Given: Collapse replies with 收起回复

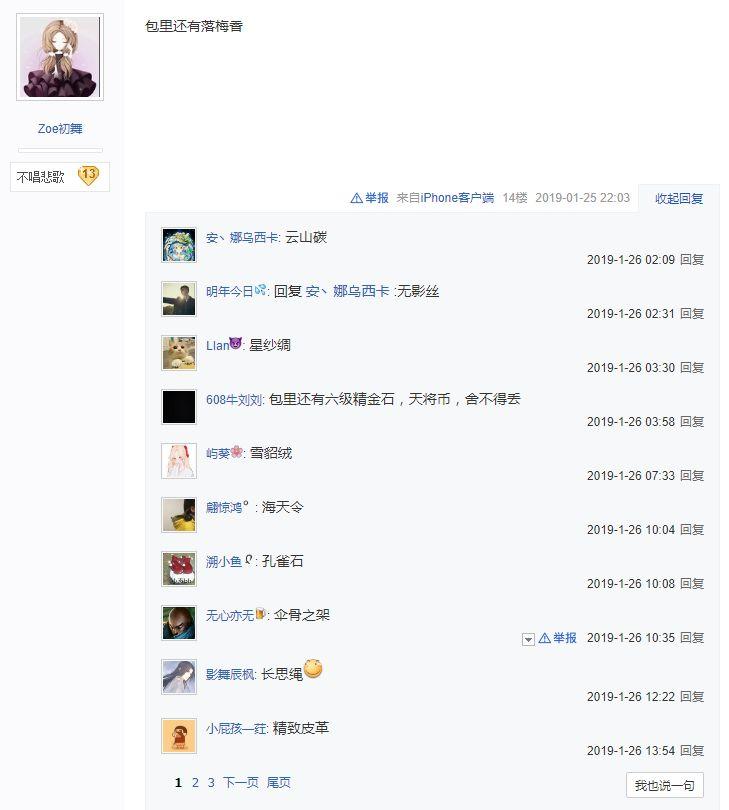Looking at the screenshot, I should tap(679, 198).
